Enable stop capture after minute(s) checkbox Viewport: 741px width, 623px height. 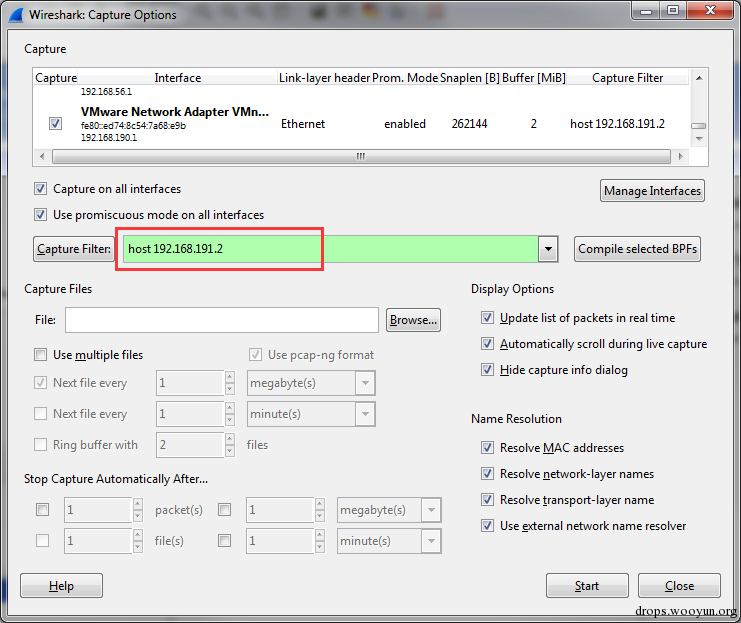(x=224, y=540)
